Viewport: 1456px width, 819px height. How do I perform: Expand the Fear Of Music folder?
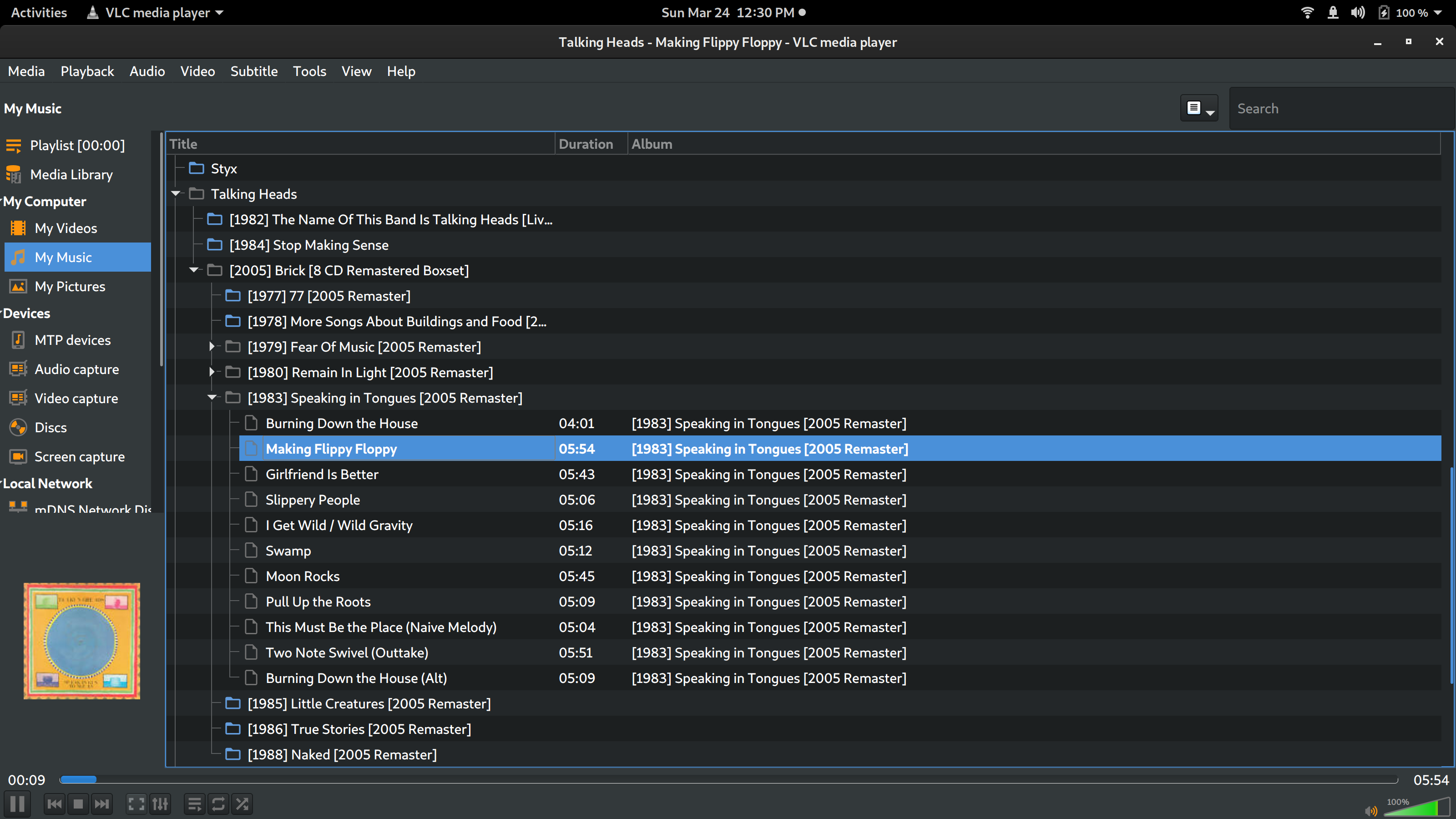[x=212, y=346]
